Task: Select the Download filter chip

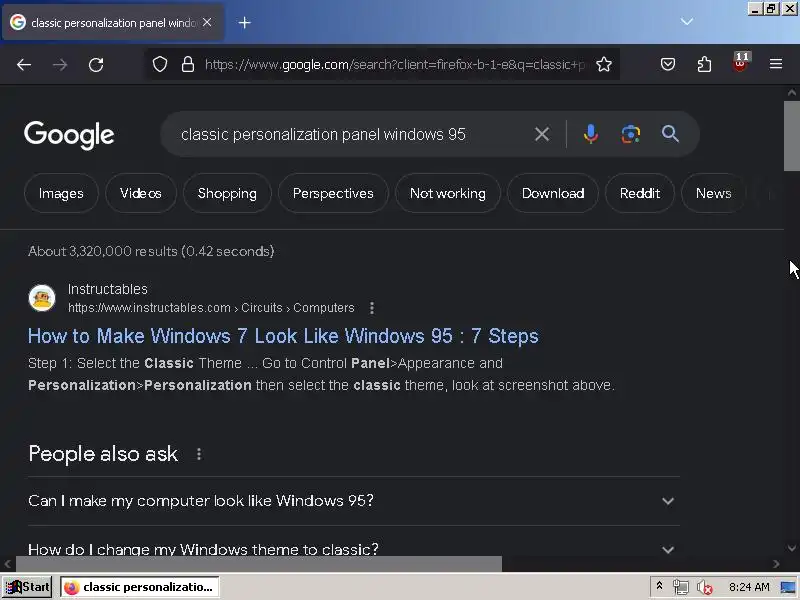Action: pos(553,193)
